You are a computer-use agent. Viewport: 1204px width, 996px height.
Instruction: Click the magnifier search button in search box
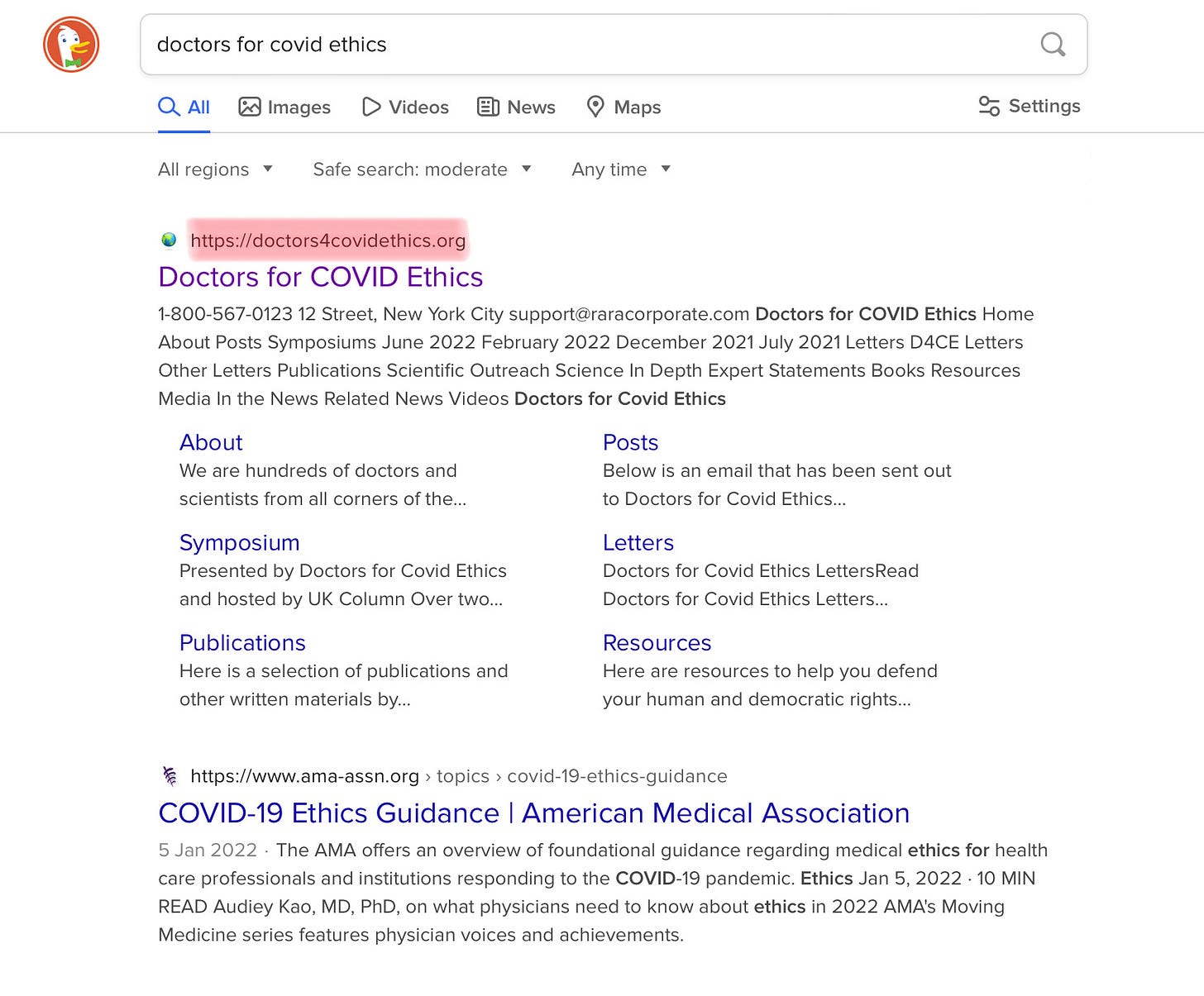1053,44
